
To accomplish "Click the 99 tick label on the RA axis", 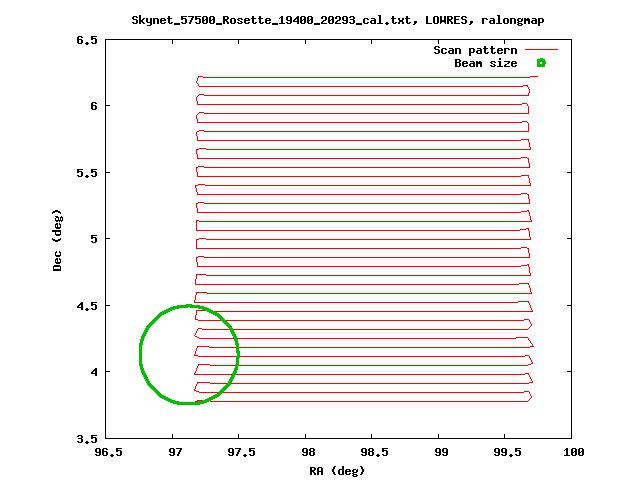I will tap(441, 452).
